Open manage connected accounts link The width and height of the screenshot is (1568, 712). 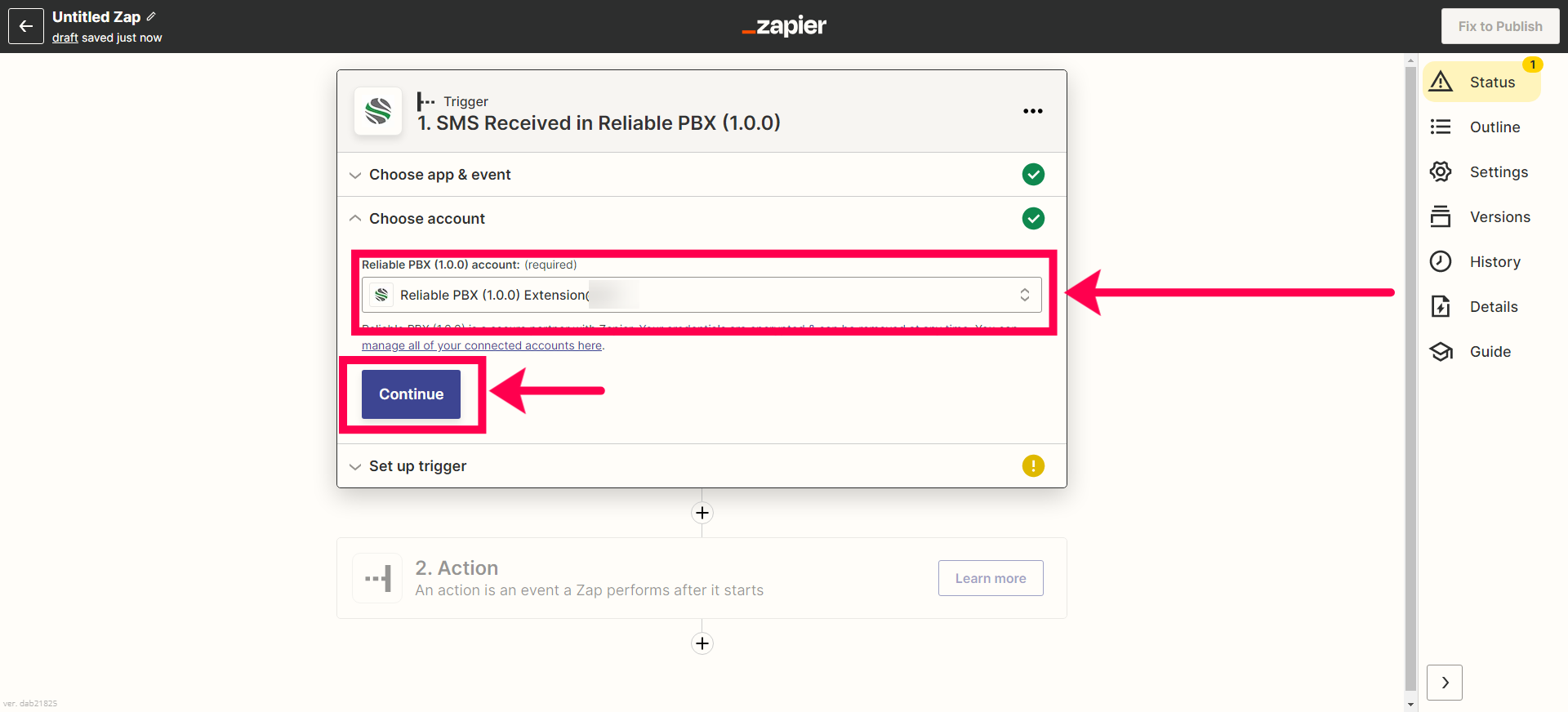[x=482, y=345]
